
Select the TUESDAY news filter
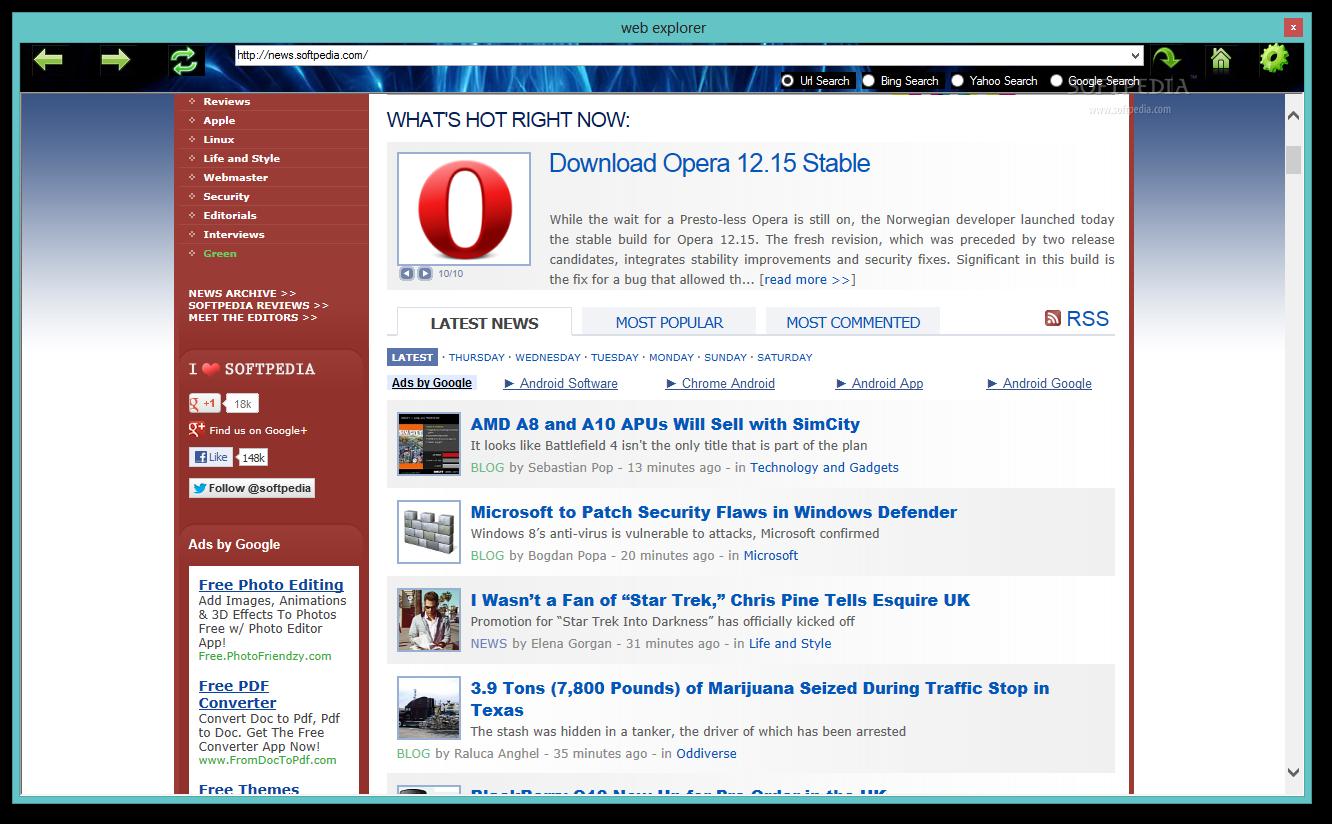pyautogui.click(x=614, y=357)
